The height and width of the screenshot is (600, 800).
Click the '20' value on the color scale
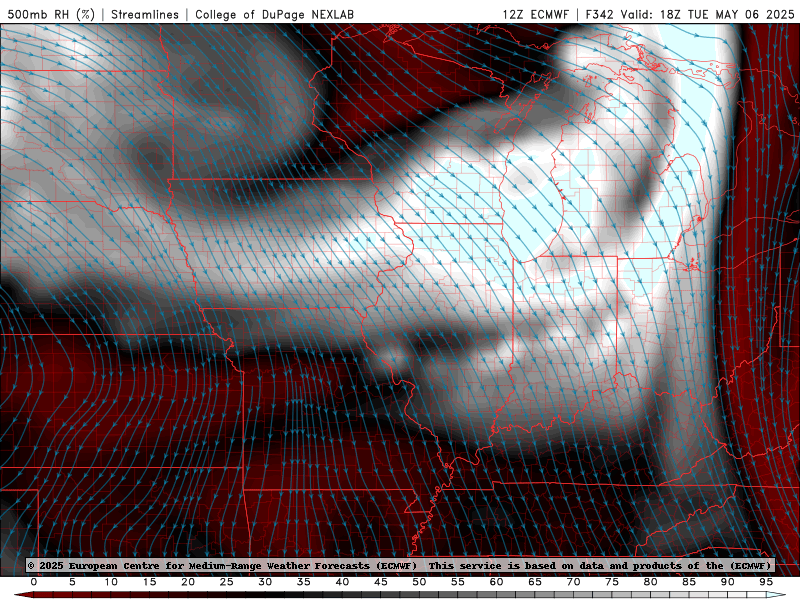[x=188, y=582]
